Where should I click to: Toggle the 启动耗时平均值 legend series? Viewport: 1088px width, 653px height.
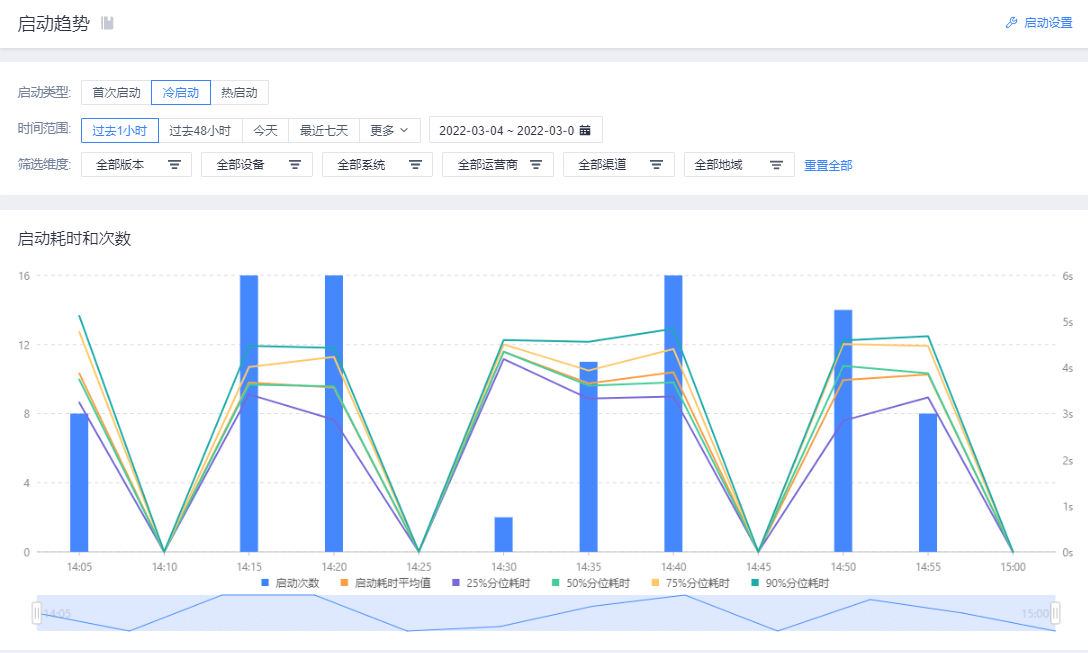(384, 583)
